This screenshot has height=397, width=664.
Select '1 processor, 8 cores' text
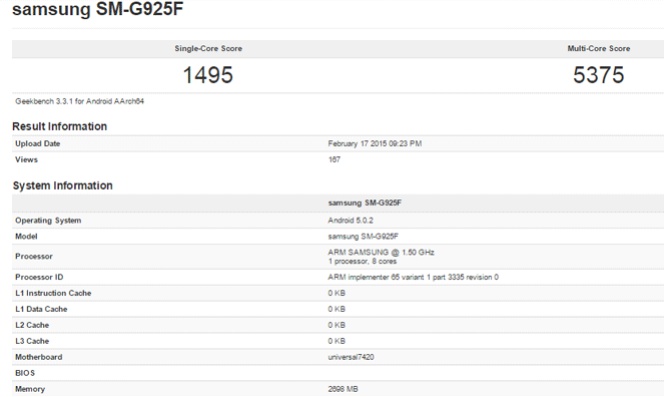[x=362, y=261]
